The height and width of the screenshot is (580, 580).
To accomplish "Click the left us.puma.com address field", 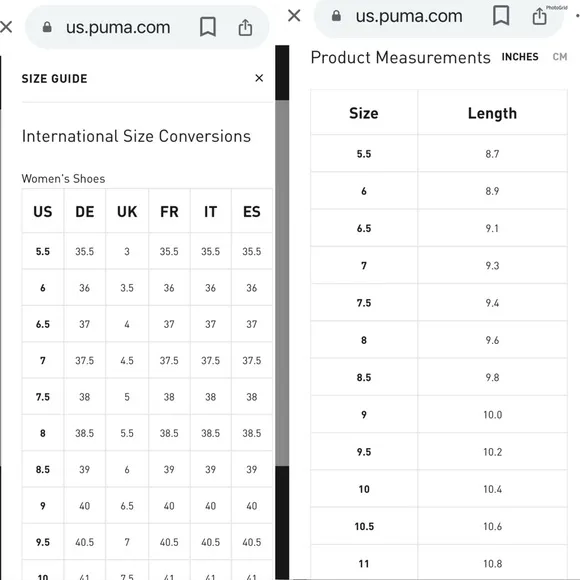I will pyautogui.click(x=147, y=27).
